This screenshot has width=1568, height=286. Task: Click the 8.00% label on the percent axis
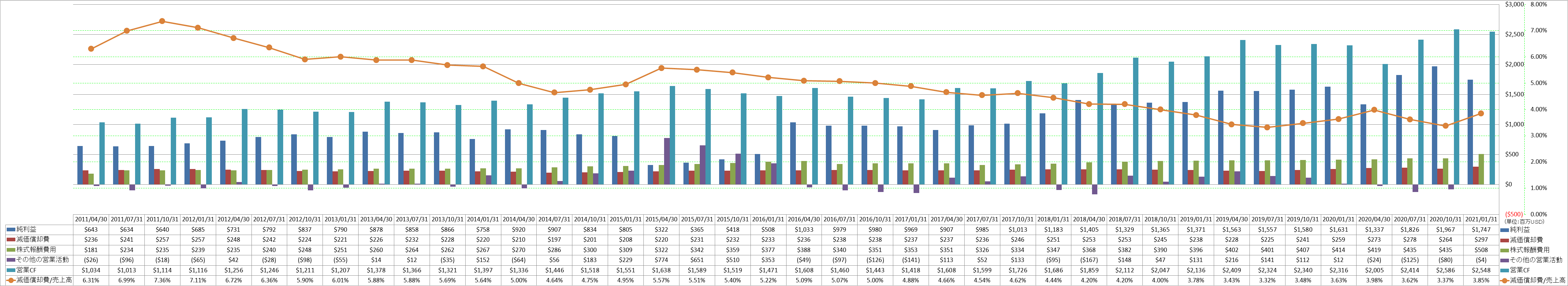(x=1538, y=4)
